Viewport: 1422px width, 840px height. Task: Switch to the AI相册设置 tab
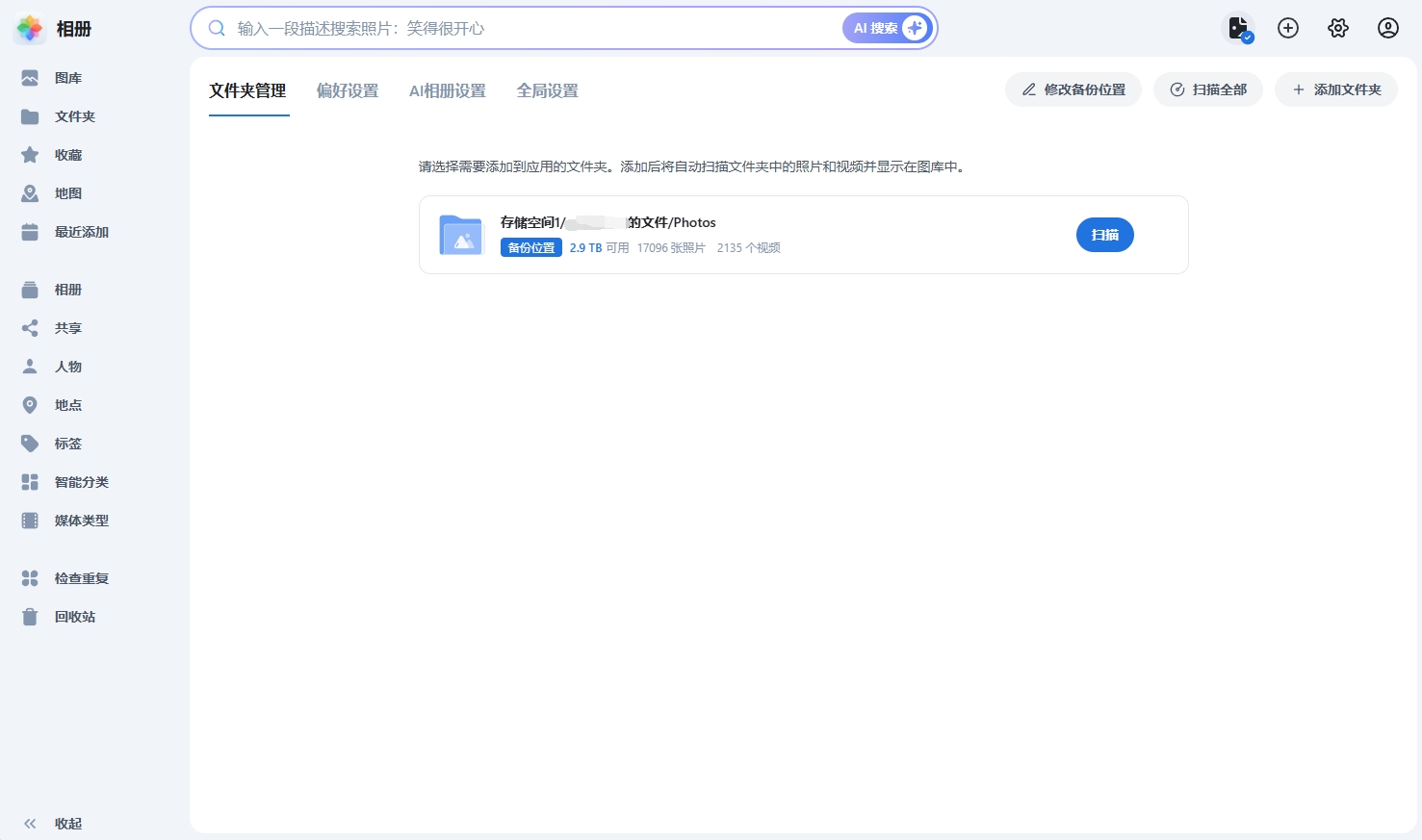(x=447, y=89)
